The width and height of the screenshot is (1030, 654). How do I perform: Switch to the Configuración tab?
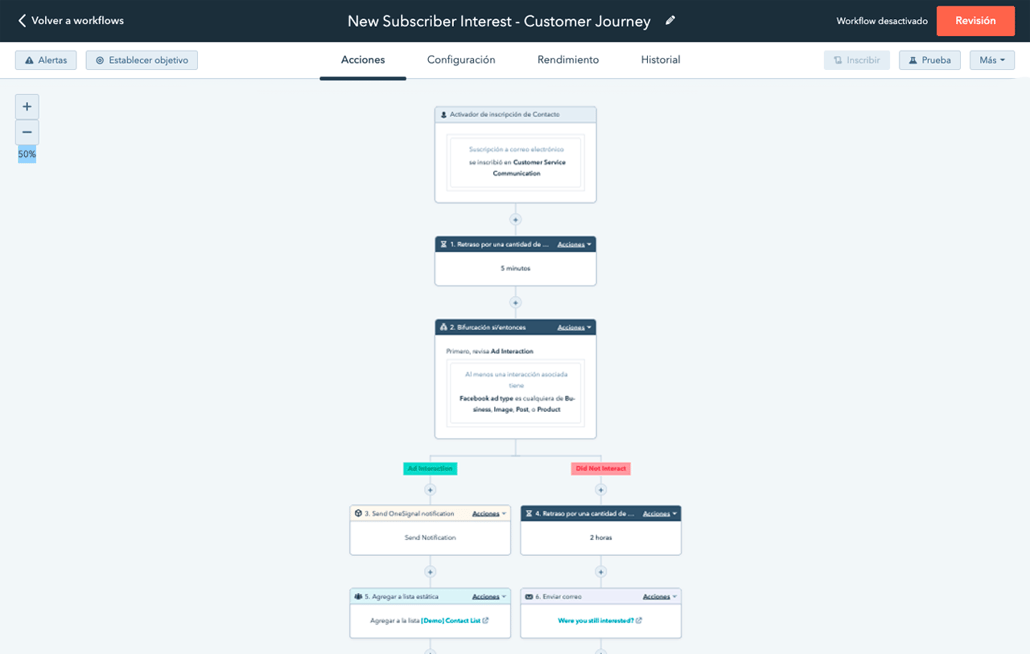(461, 60)
